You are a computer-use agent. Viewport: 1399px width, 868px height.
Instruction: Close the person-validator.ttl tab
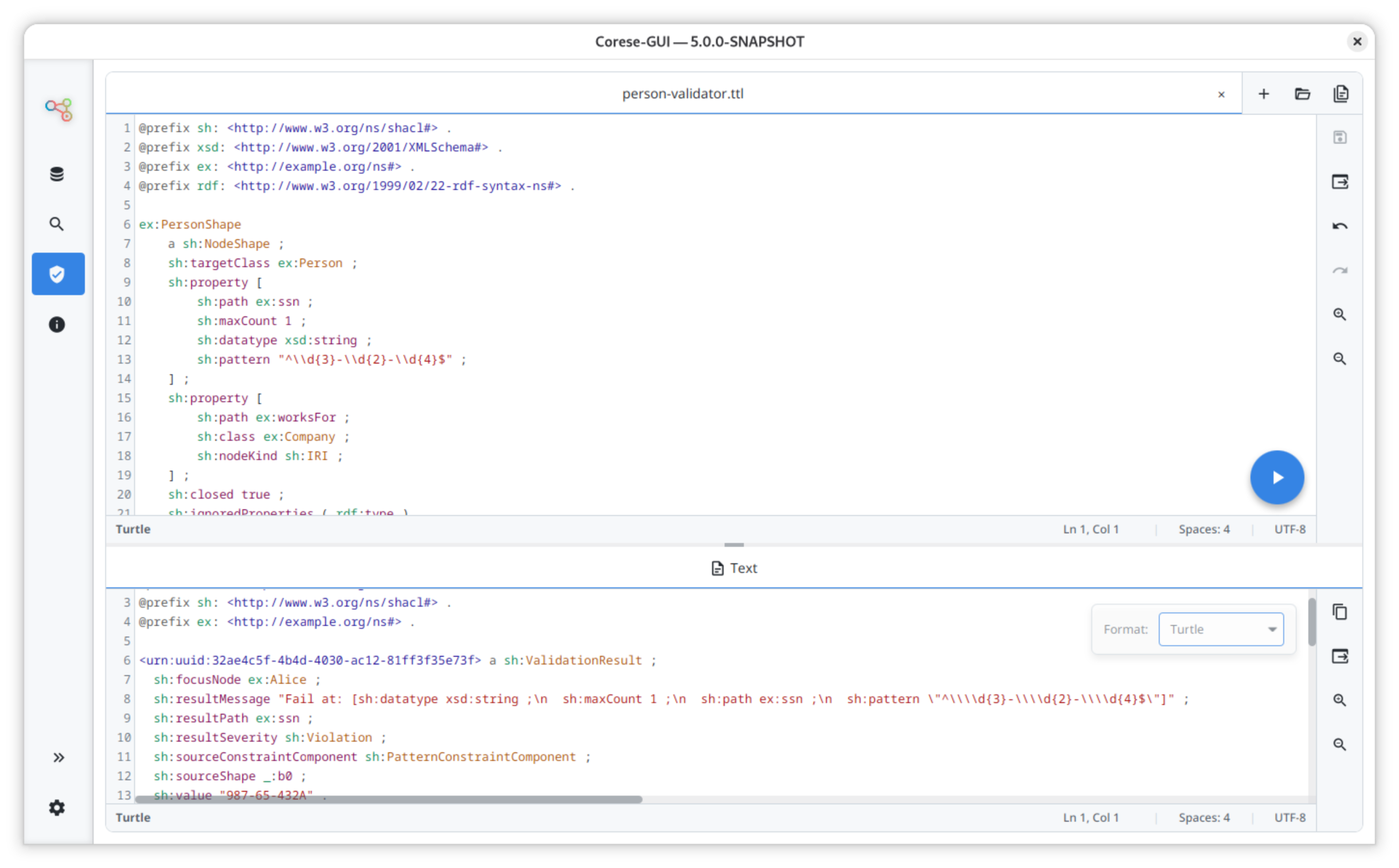tap(1221, 94)
